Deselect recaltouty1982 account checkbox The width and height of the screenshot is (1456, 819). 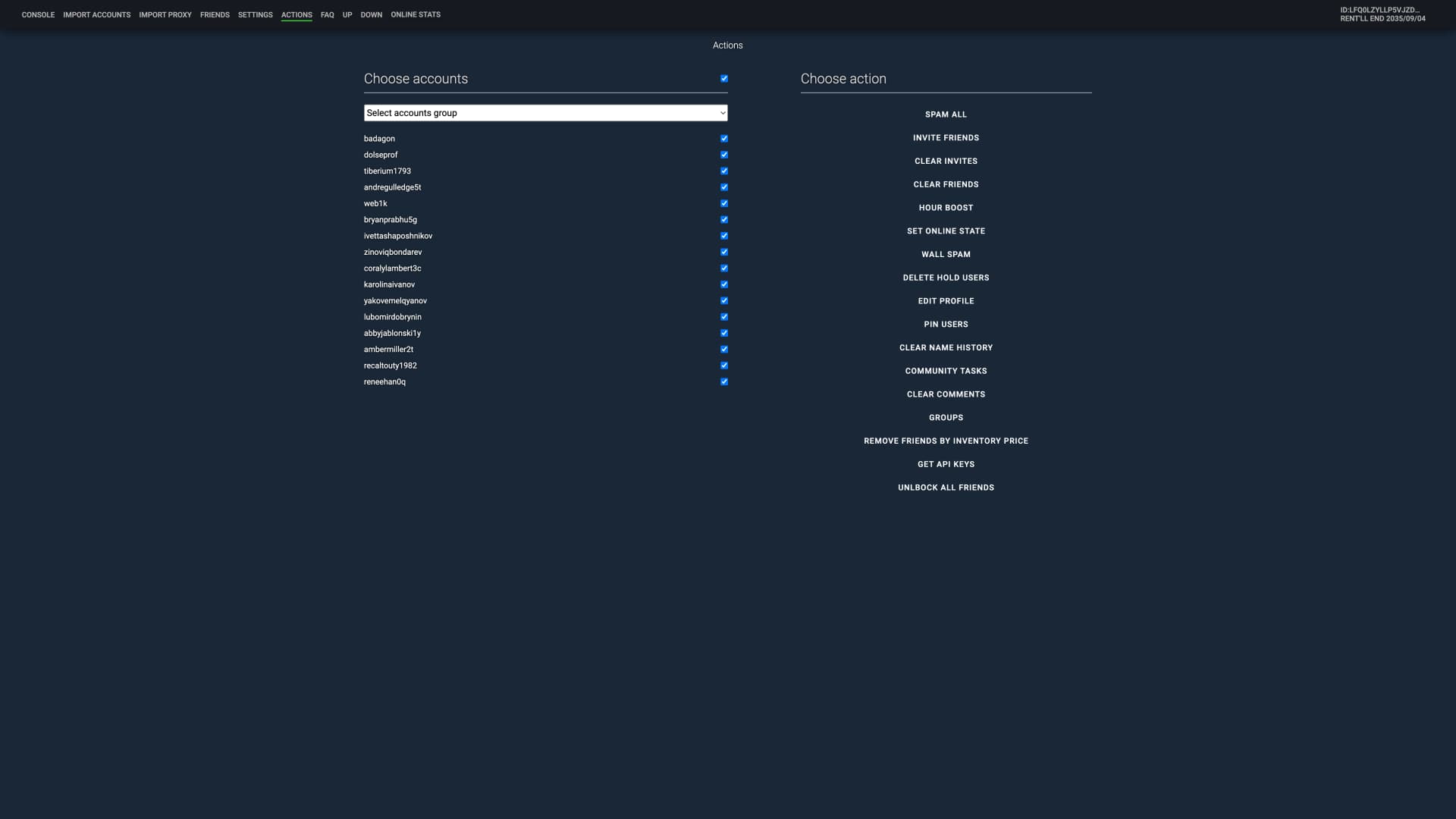pos(724,366)
